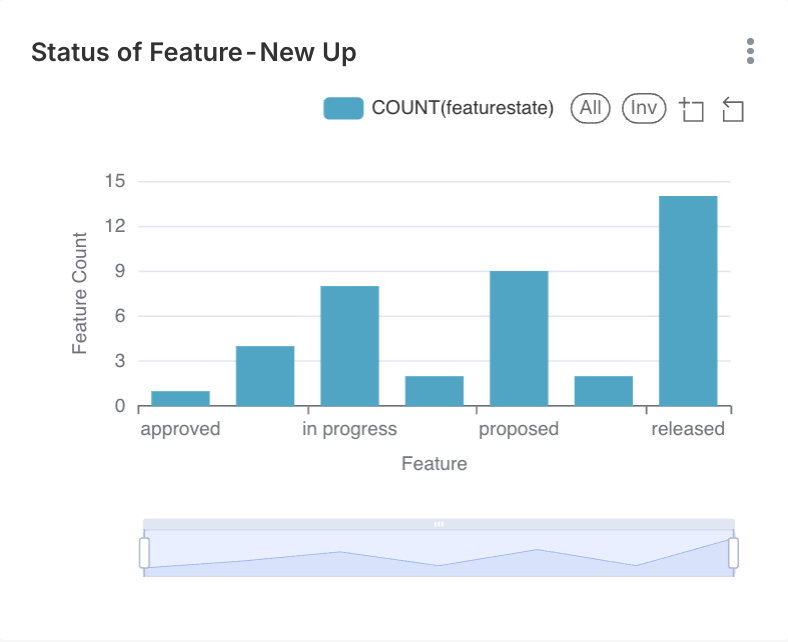The image size is (788, 642).
Task: Click the in progress bar
Action: (x=349, y=345)
